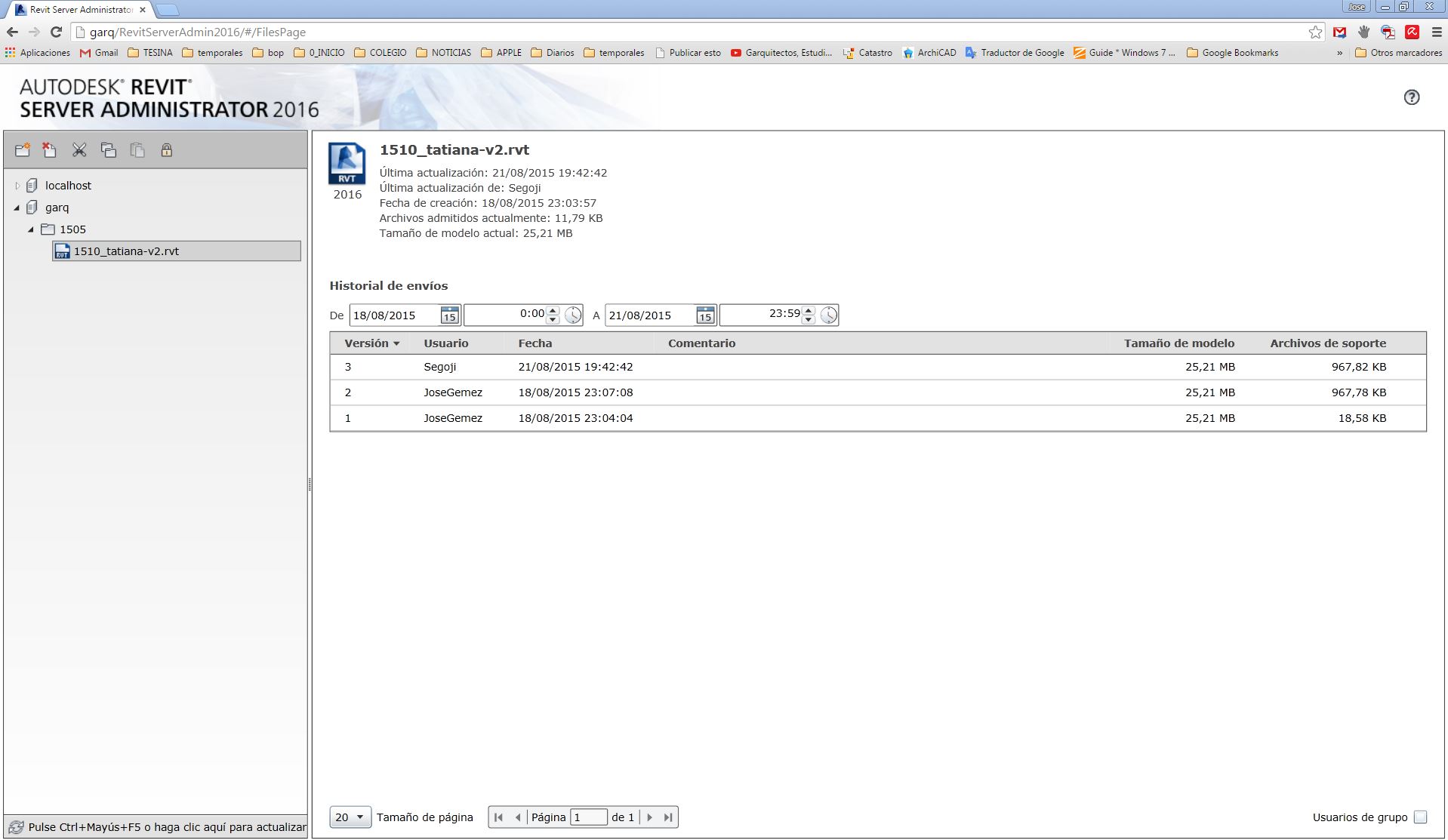The image size is (1448, 840).
Task: Click the new folder icon in toolbar
Action: (x=23, y=150)
